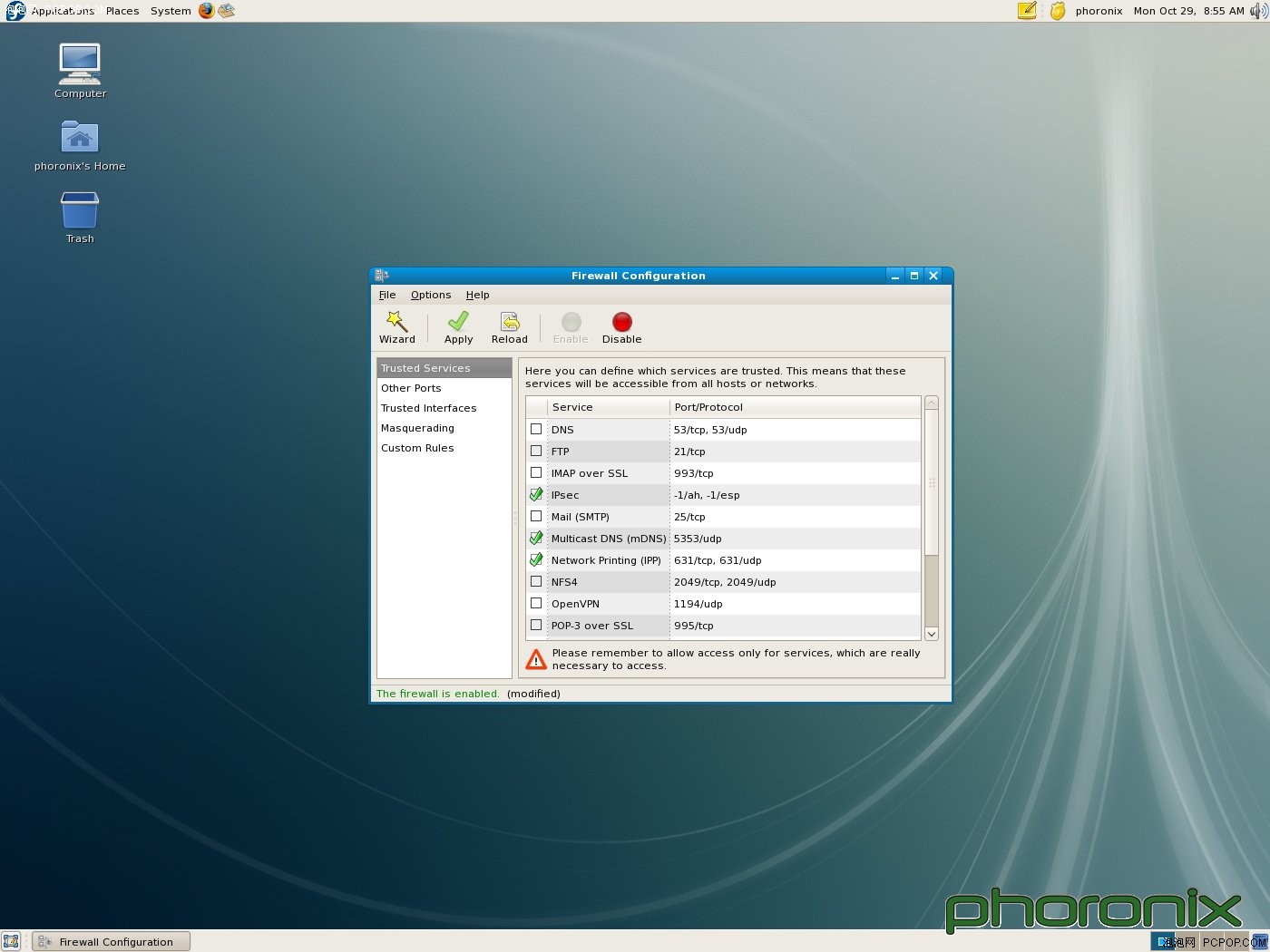Select Trusted Interfaces in sidebar
Image resolution: width=1270 pixels, height=952 pixels.
(x=444, y=408)
